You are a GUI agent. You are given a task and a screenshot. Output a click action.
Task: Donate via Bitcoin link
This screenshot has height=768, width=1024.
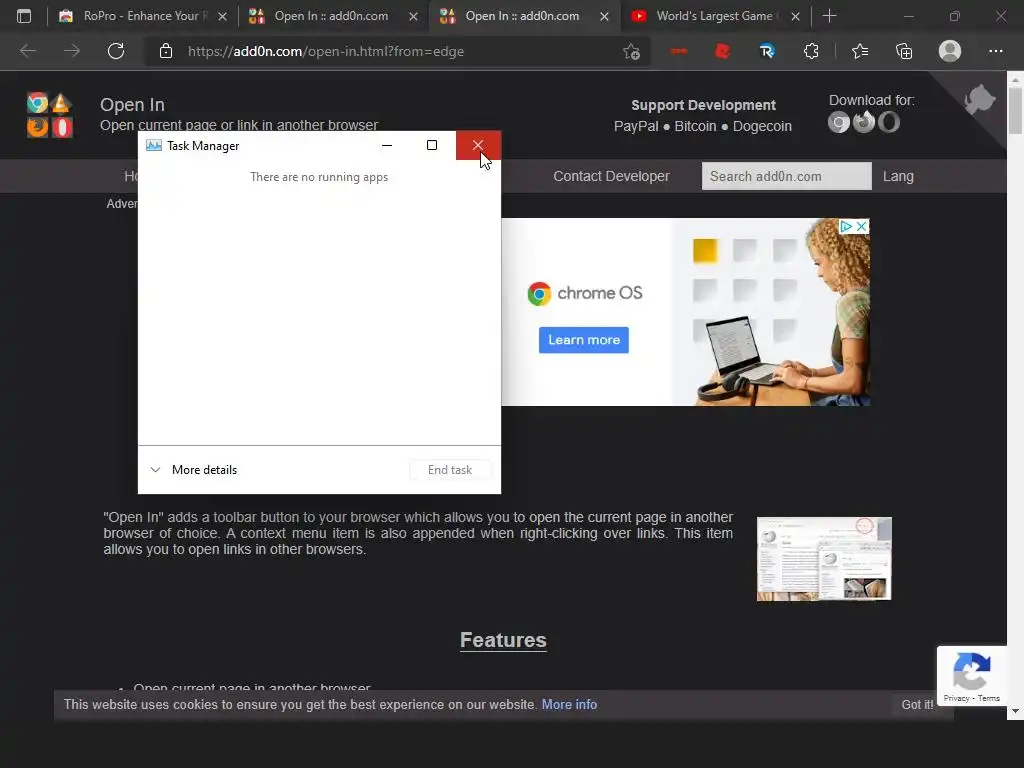[695, 126]
